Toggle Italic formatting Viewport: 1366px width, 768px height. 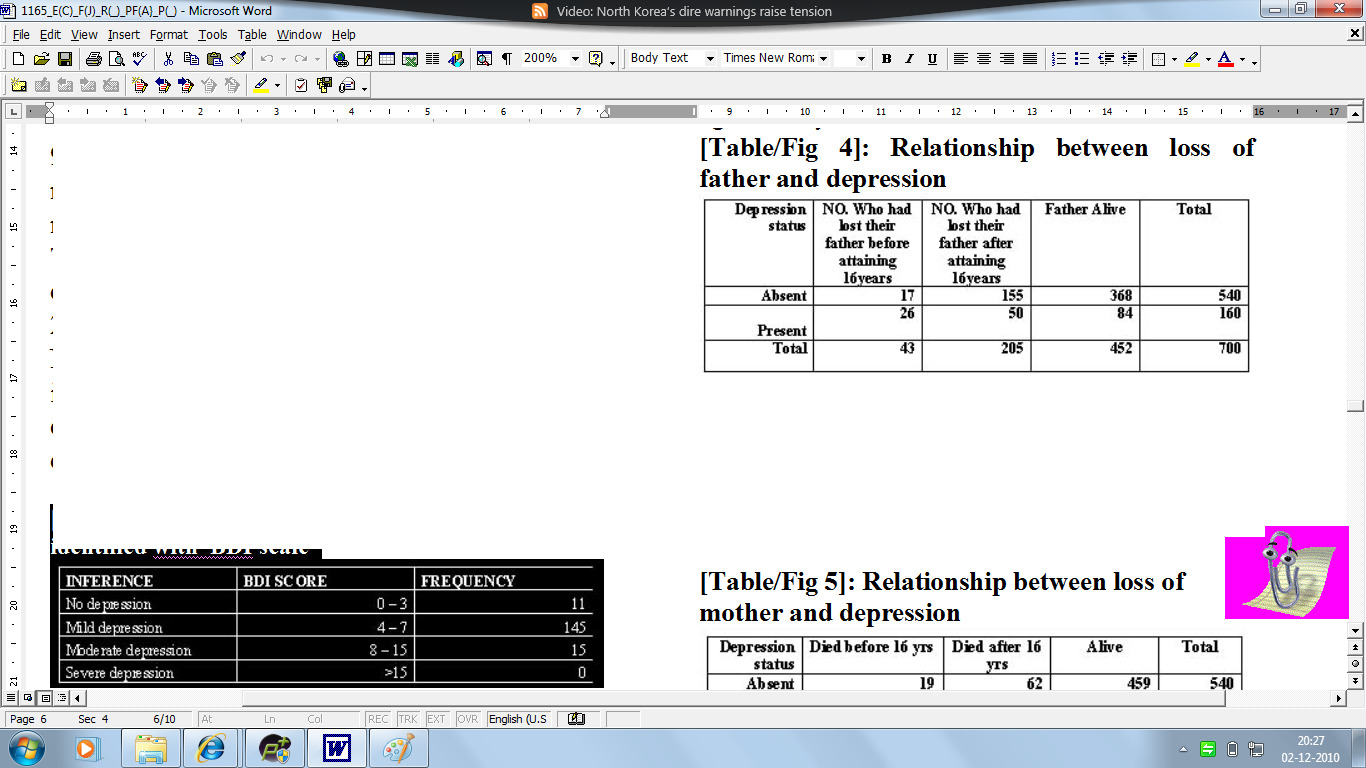point(909,59)
